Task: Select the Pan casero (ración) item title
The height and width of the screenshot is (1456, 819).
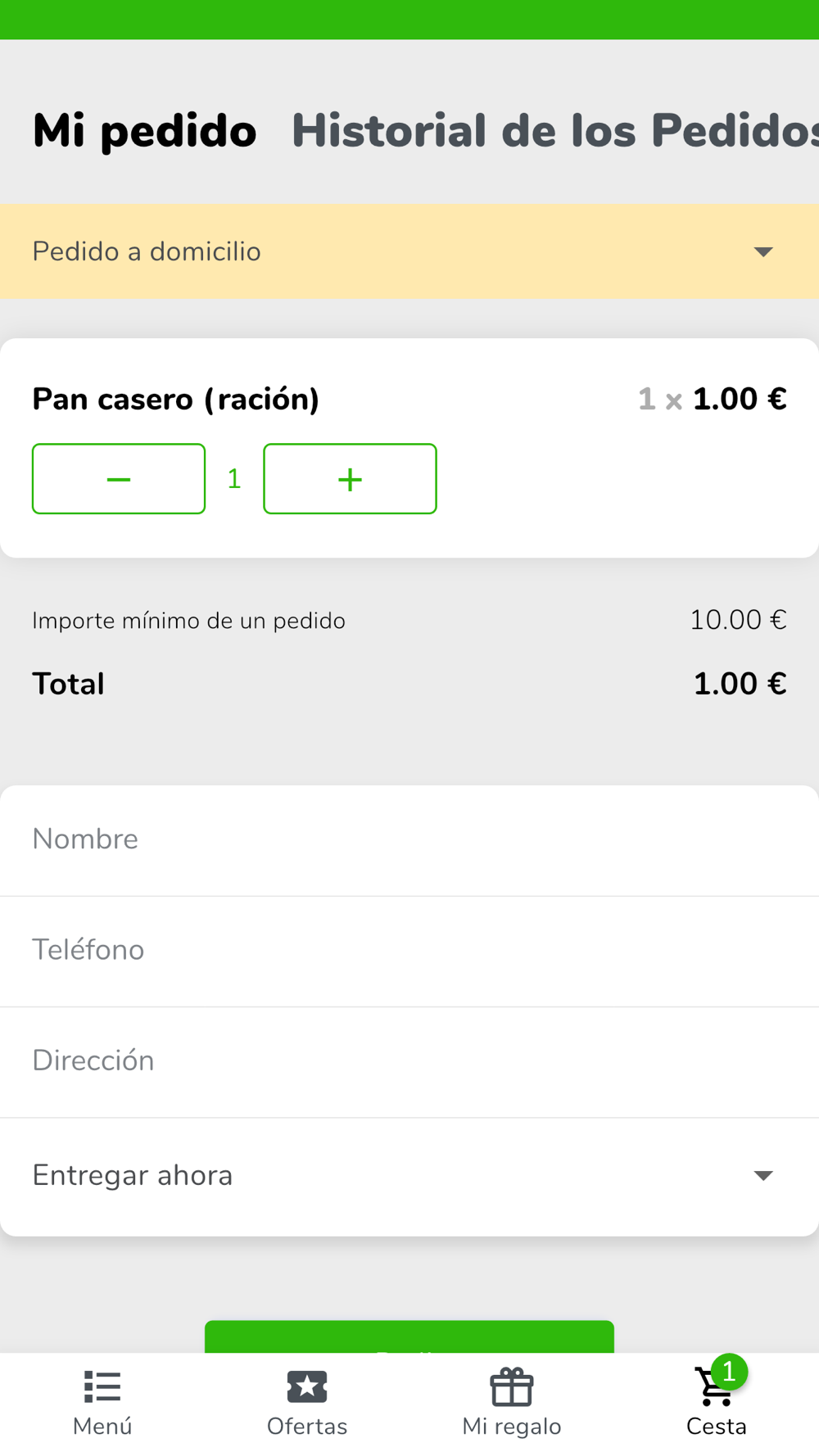Action: tap(175, 400)
